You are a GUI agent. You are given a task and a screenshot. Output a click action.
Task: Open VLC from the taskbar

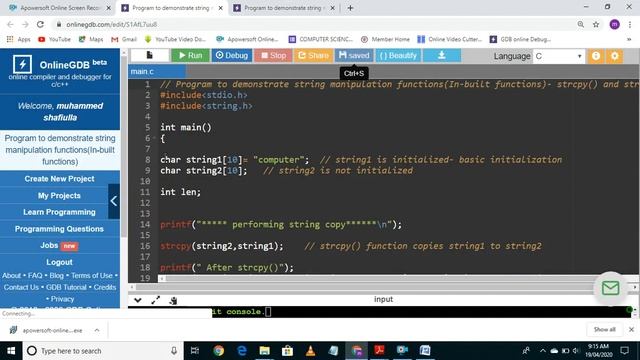[310, 351]
